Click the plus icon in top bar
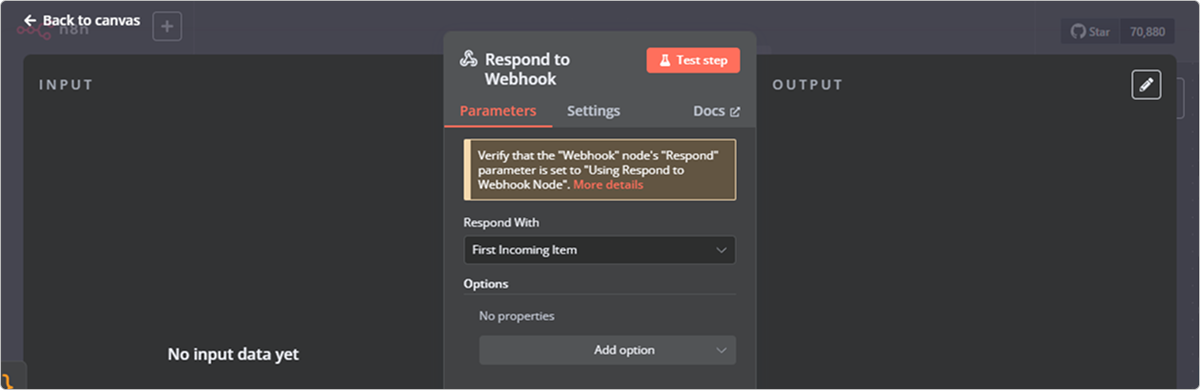This screenshot has height=390, width=1200. click(x=167, y=26)
